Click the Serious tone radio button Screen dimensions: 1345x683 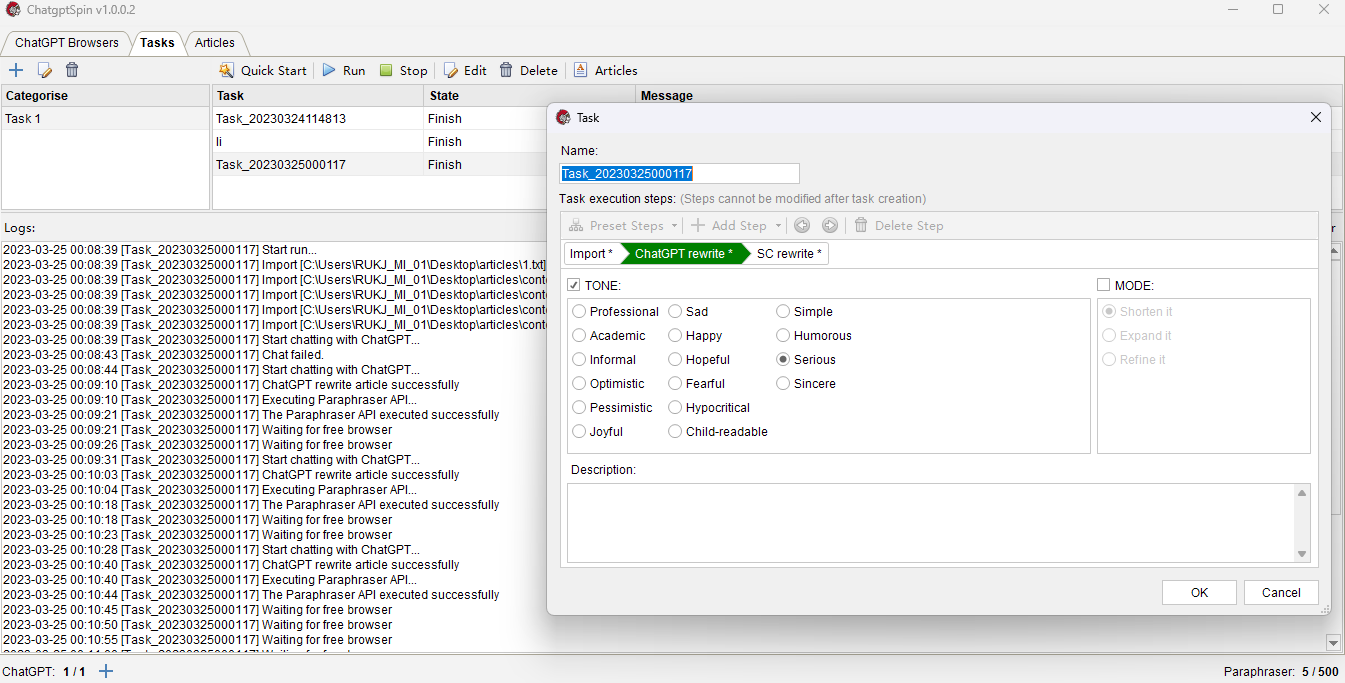click(x=806, y=360)
